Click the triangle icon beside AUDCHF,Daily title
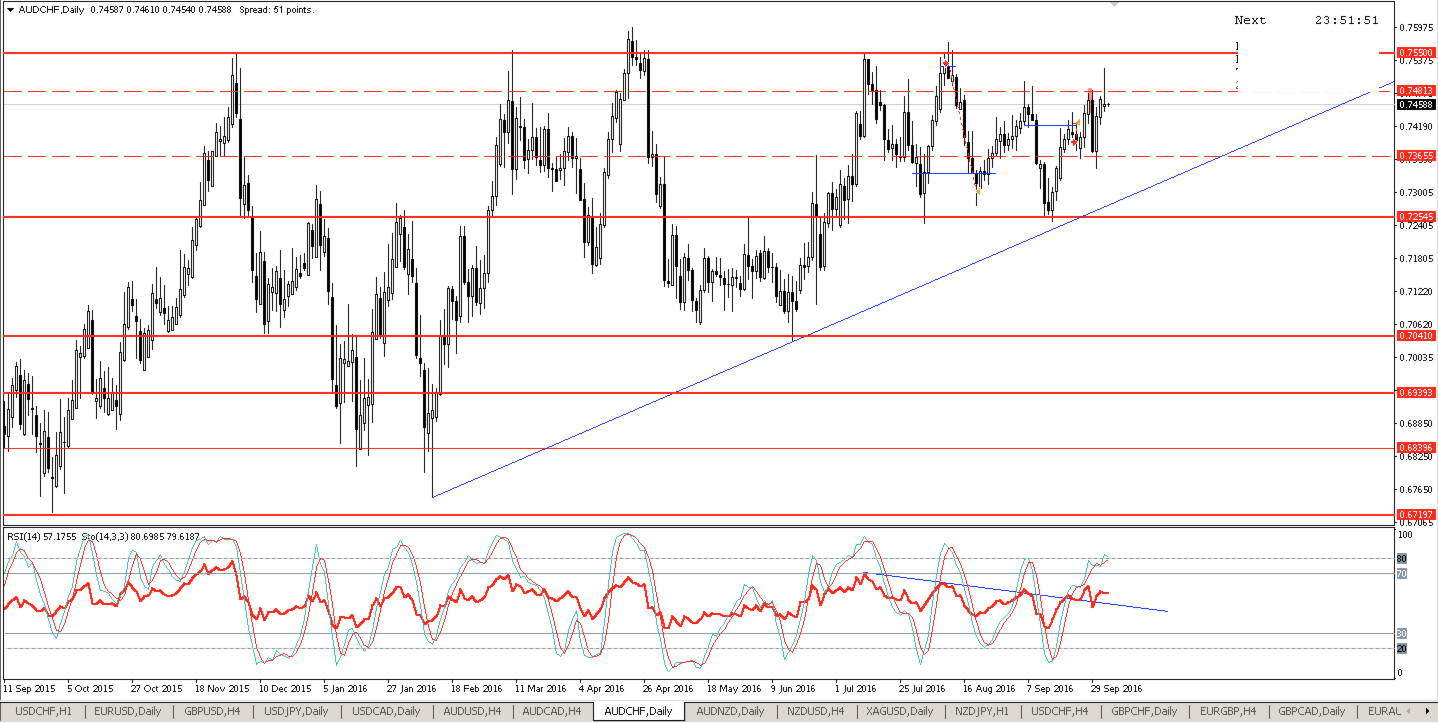This screenshot has height=723, width=1438. click(9, 9)
